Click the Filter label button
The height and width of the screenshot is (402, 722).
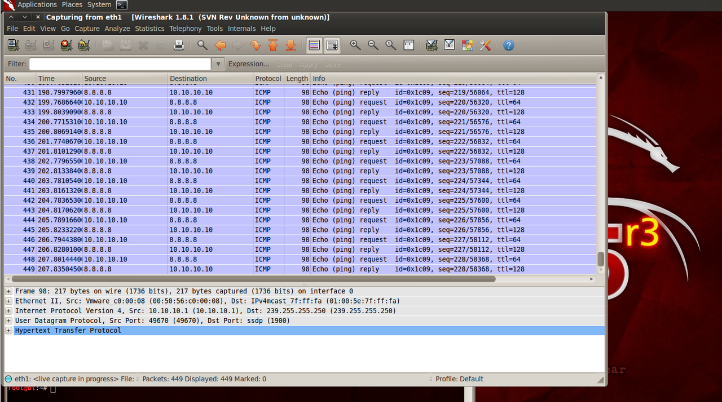(x=17, y=64)
